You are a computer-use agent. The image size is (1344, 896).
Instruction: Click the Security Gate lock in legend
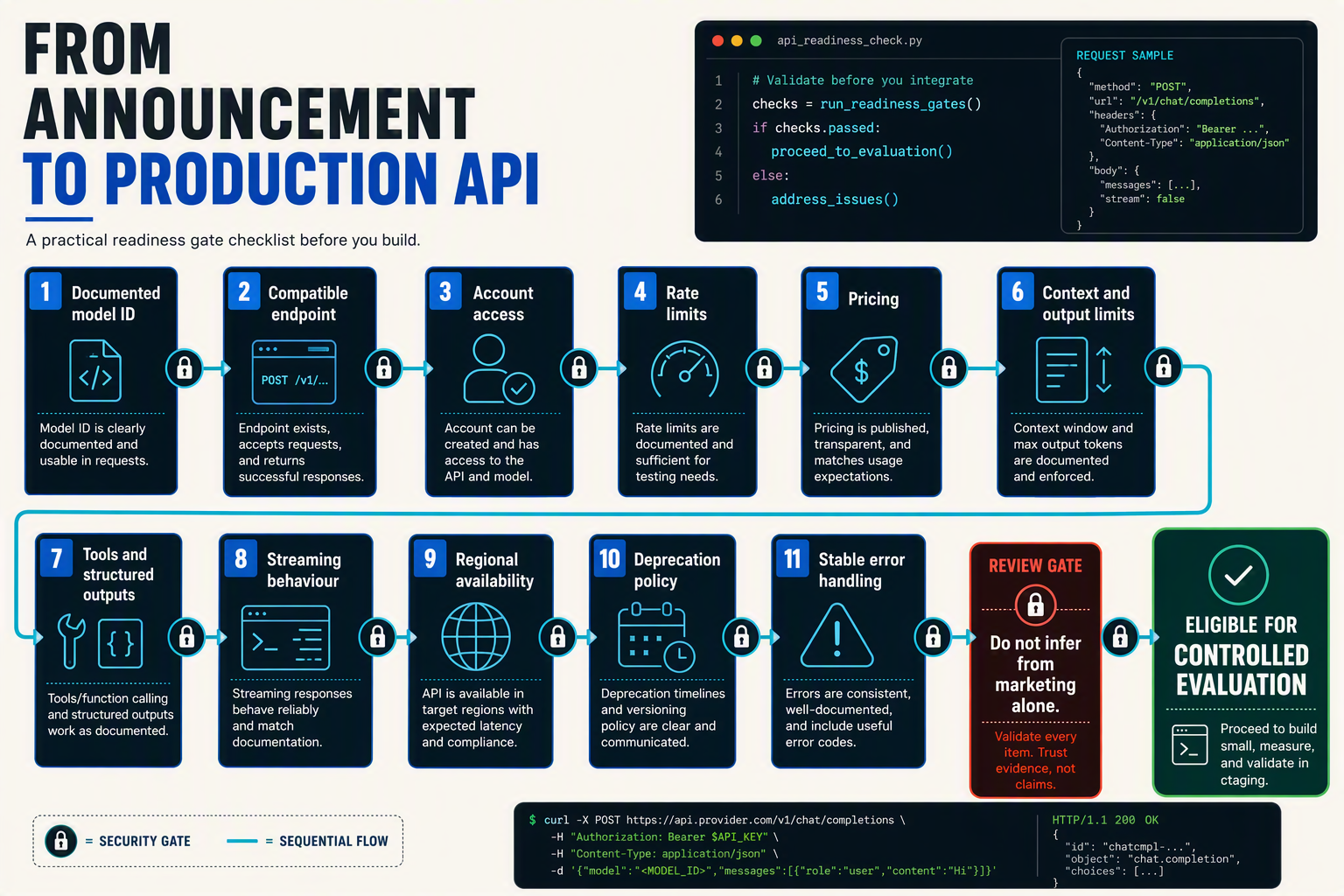coord(60,841)
